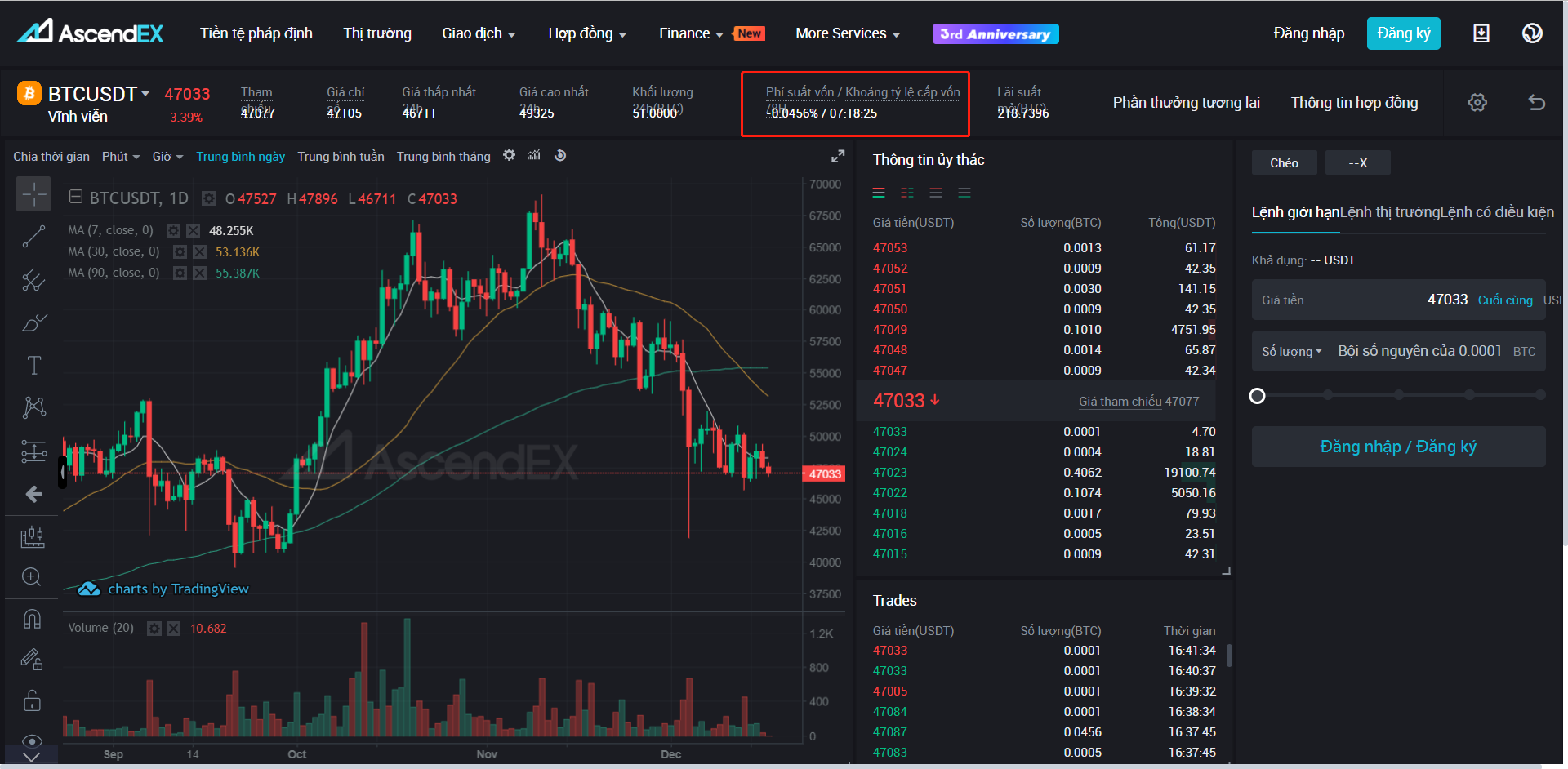Screen dimensions: 1568x769
Task: Open BTCUSDT, 1D series settings gear
Action: pos(209,198)
